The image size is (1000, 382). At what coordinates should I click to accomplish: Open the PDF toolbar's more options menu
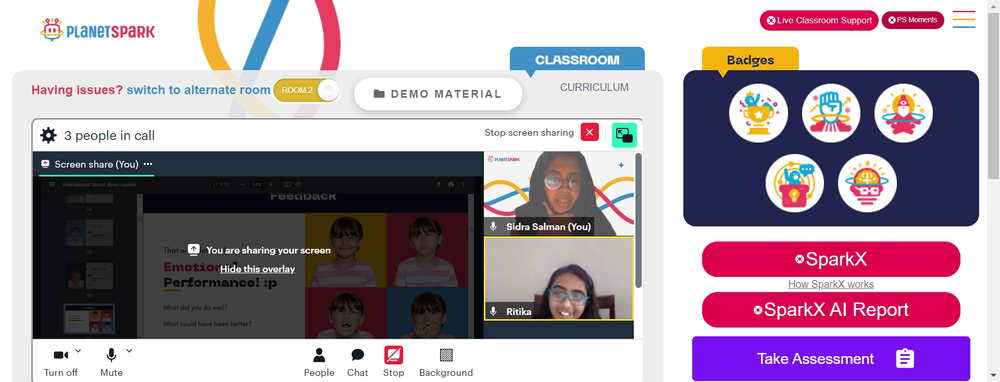click(463, 184)
